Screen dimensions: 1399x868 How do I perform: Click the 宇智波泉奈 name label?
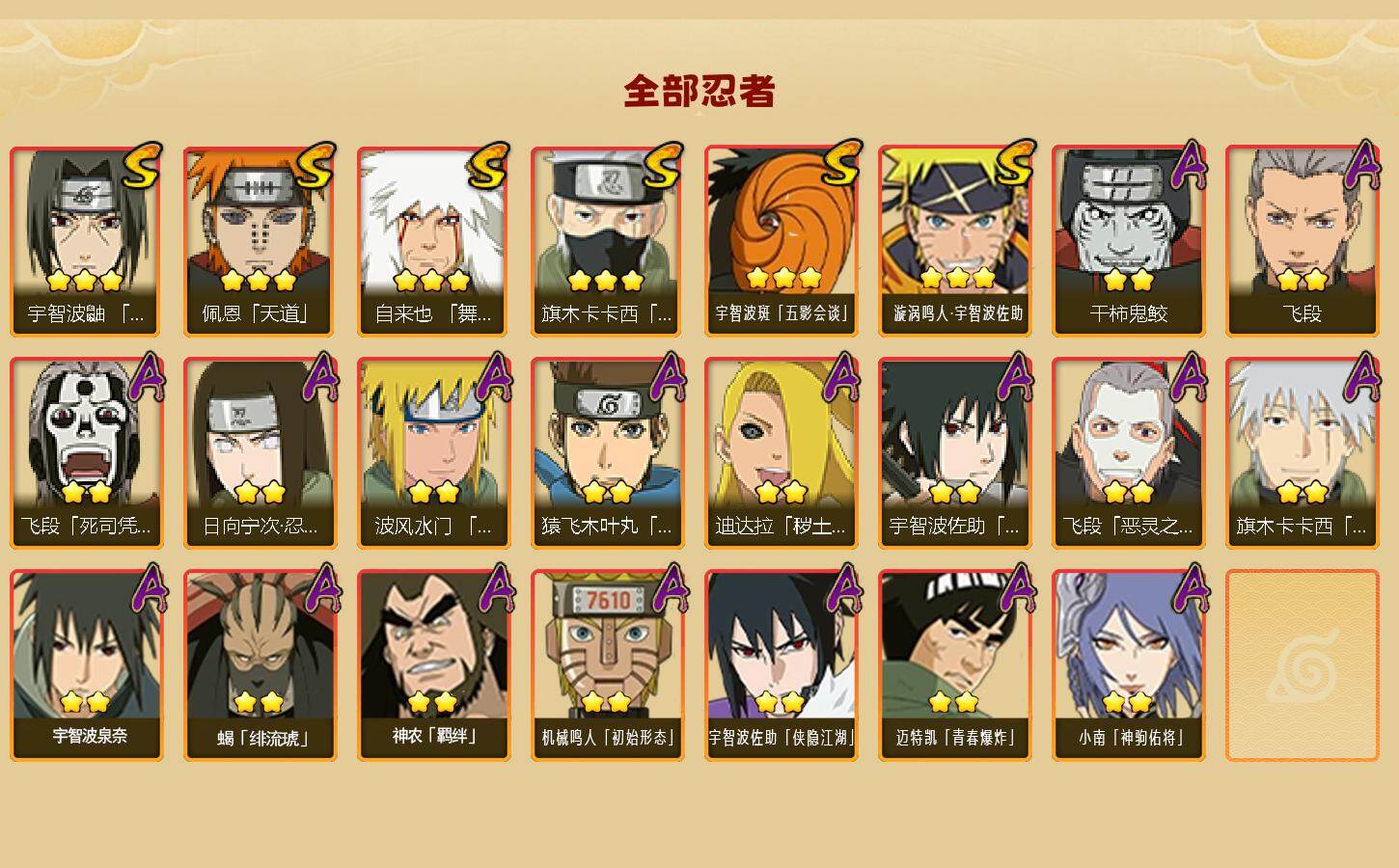tap(90, 736)
